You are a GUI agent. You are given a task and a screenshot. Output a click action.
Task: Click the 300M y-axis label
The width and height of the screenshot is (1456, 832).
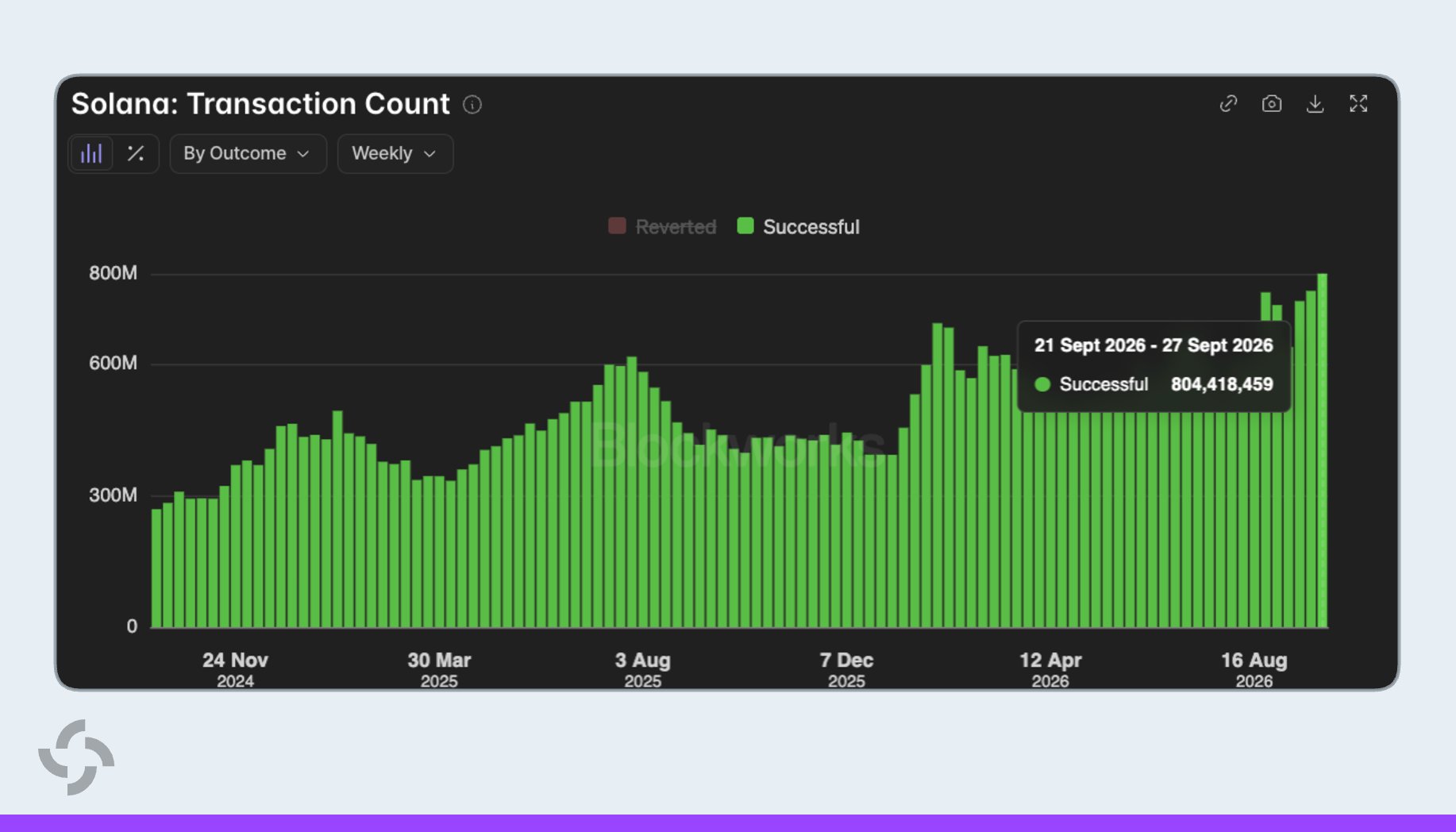[113, 495]
